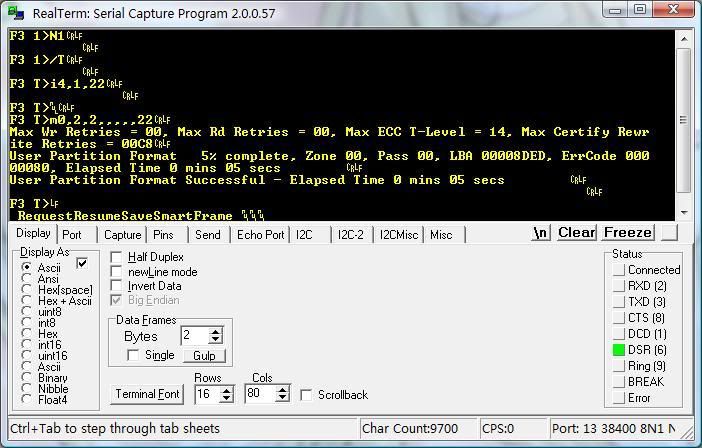
Task: Click the Bytes value field
Action: pyautogui.click(x=195, y=335)
